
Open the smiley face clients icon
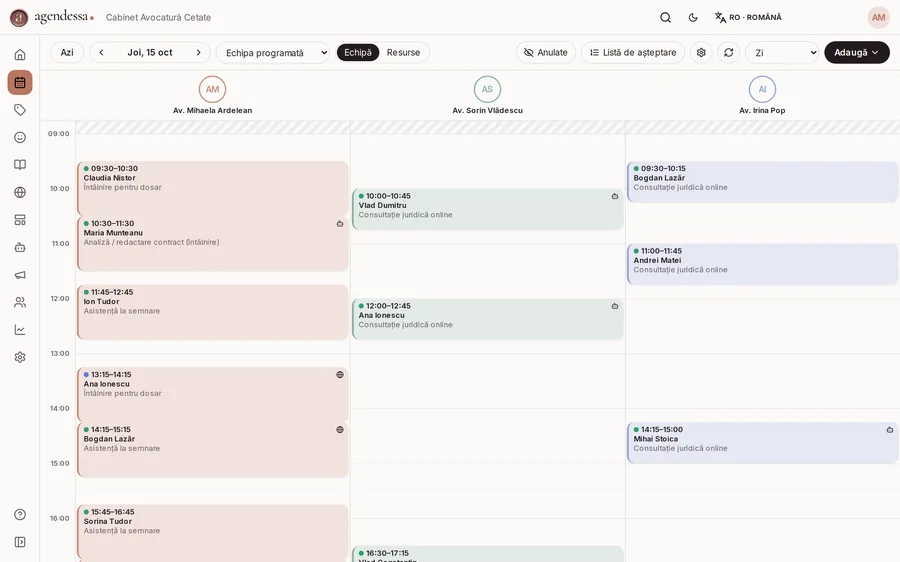[20, 137]
